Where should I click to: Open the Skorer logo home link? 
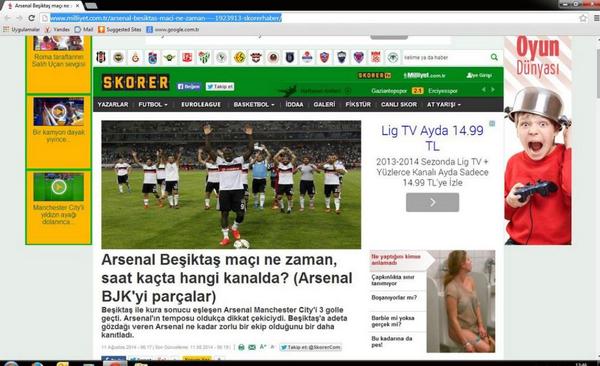(135, 82)
